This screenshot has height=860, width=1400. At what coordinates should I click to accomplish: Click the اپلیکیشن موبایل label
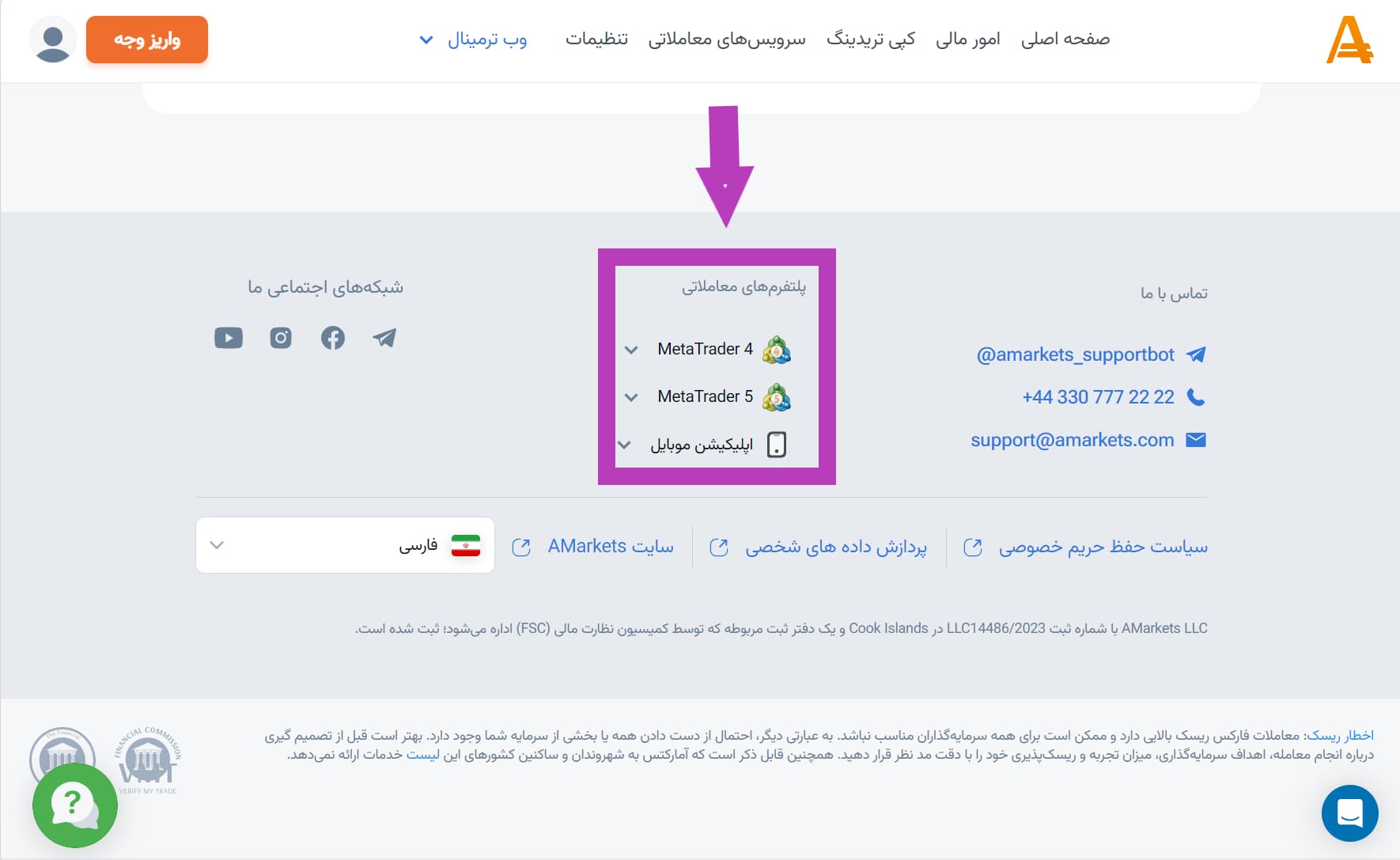[702, 445]
